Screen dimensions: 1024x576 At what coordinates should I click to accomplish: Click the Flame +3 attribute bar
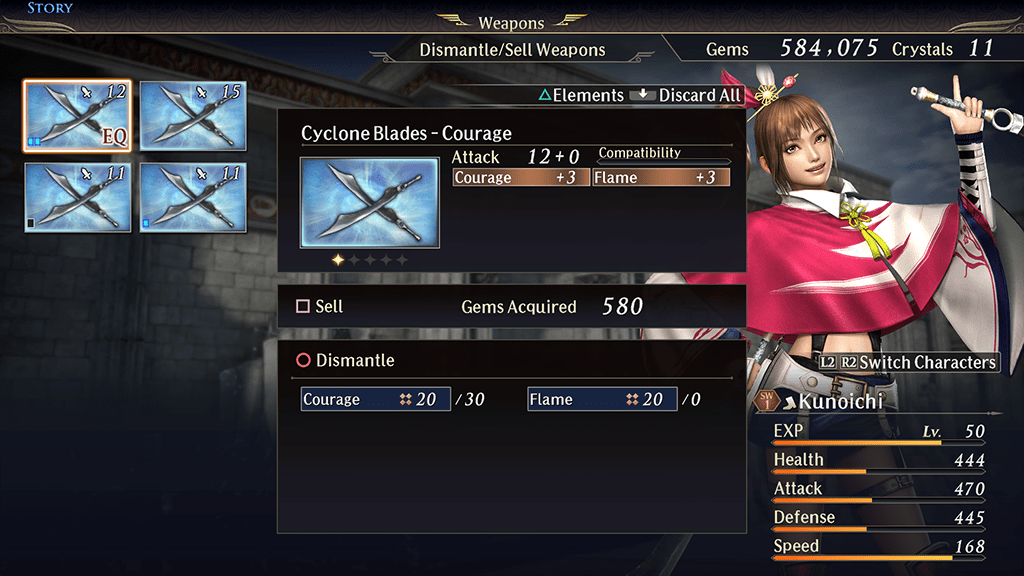click(x=661, y=178)
